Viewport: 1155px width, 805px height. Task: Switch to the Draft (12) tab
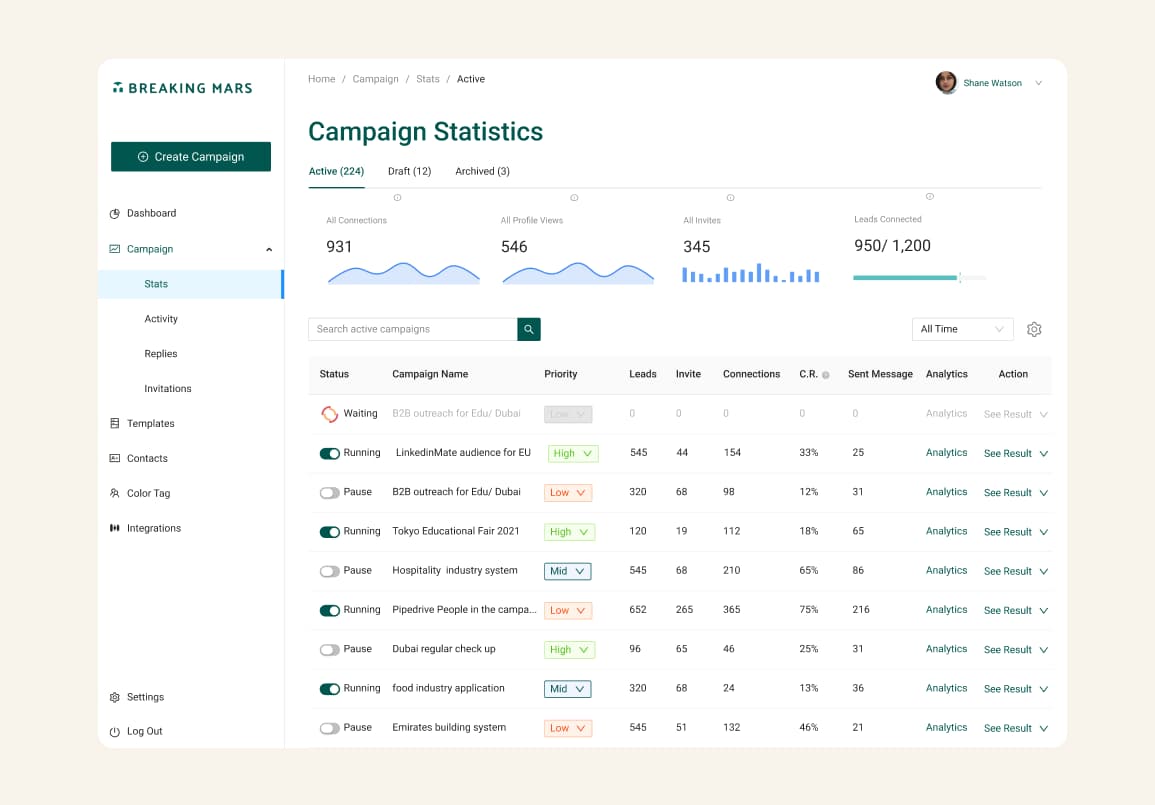[409, 171]
